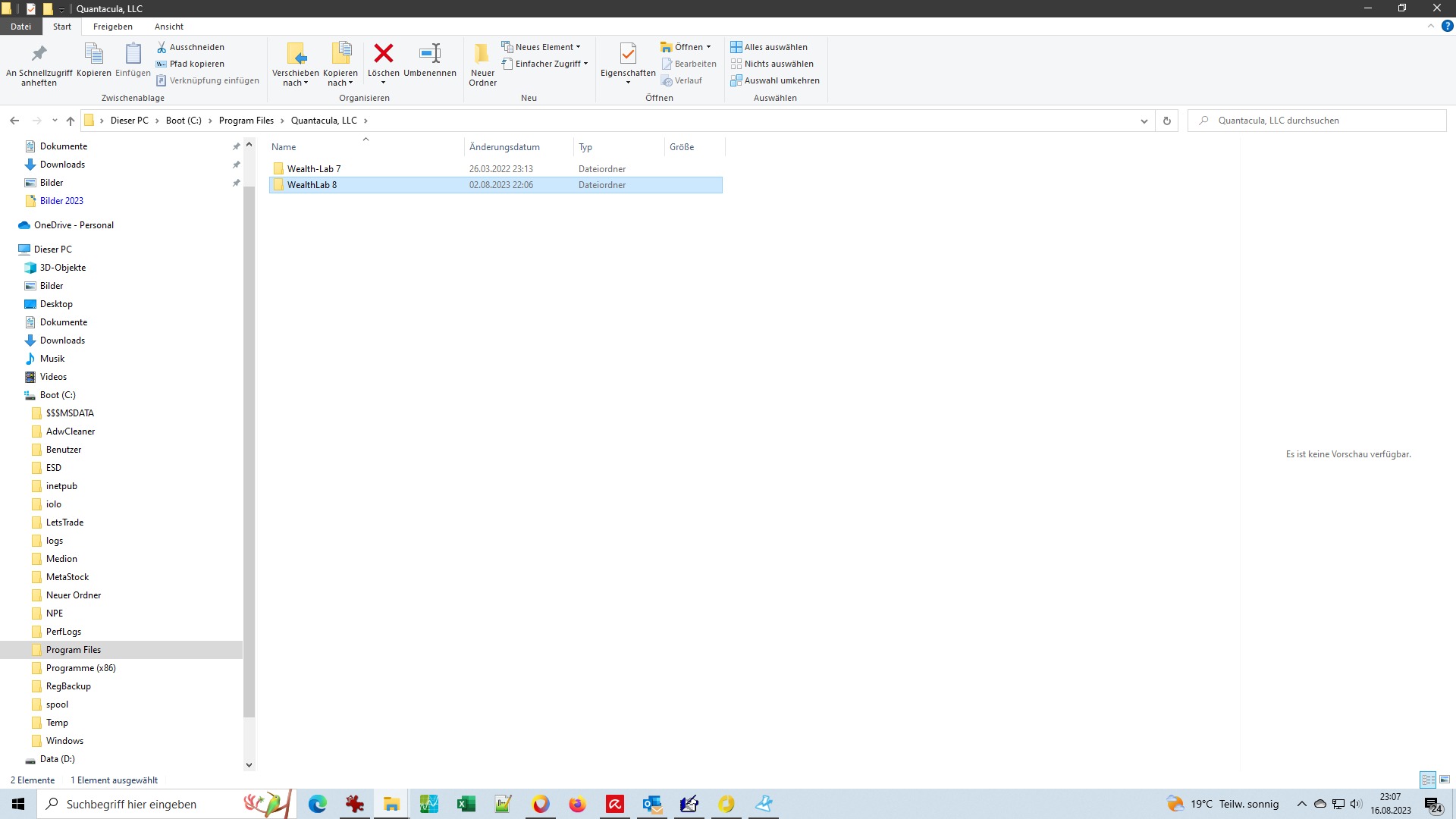Select OneDrive - Personal in sidebar
The height and width of the screenshot is (819, 1456).
(74, 225)
